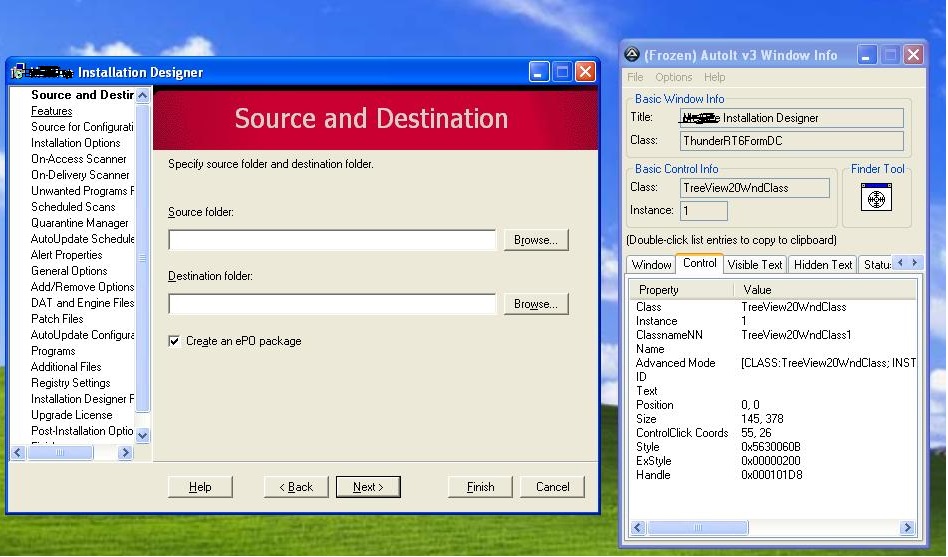Screen dimensions: 948x557
Task: Select the Features item in the tree
Action: (52, 111)
